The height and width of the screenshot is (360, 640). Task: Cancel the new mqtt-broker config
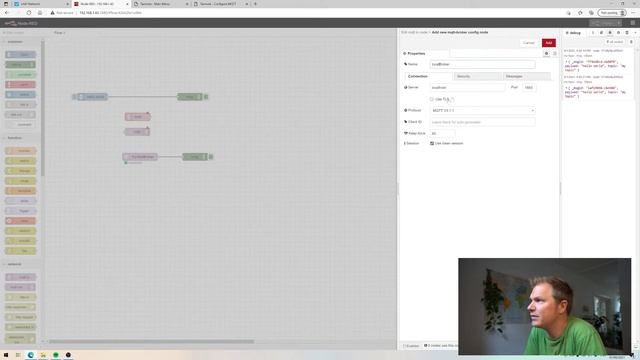(529, 43)
